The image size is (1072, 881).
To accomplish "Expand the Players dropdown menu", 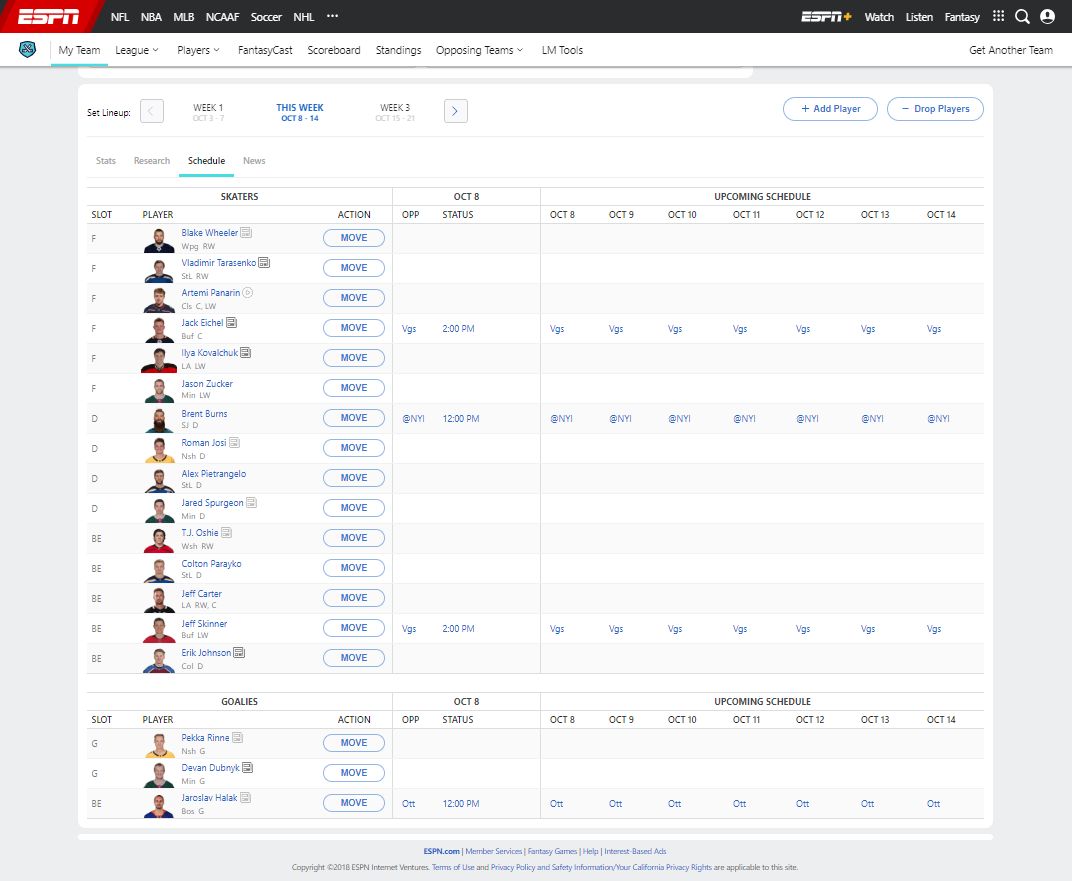I will point(198,50).
